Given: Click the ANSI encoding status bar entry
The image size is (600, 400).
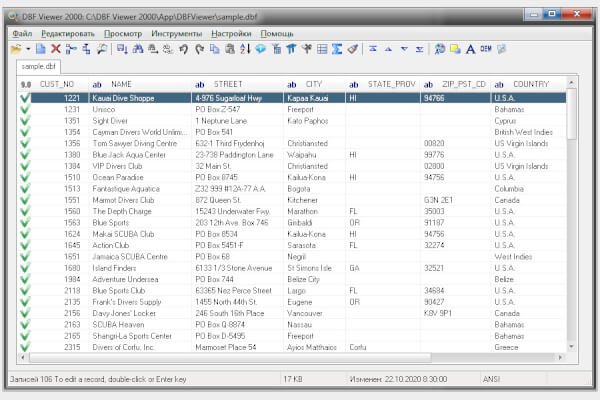Looking at the screenshot, I should pyautogui.click(x=491, y=379).
